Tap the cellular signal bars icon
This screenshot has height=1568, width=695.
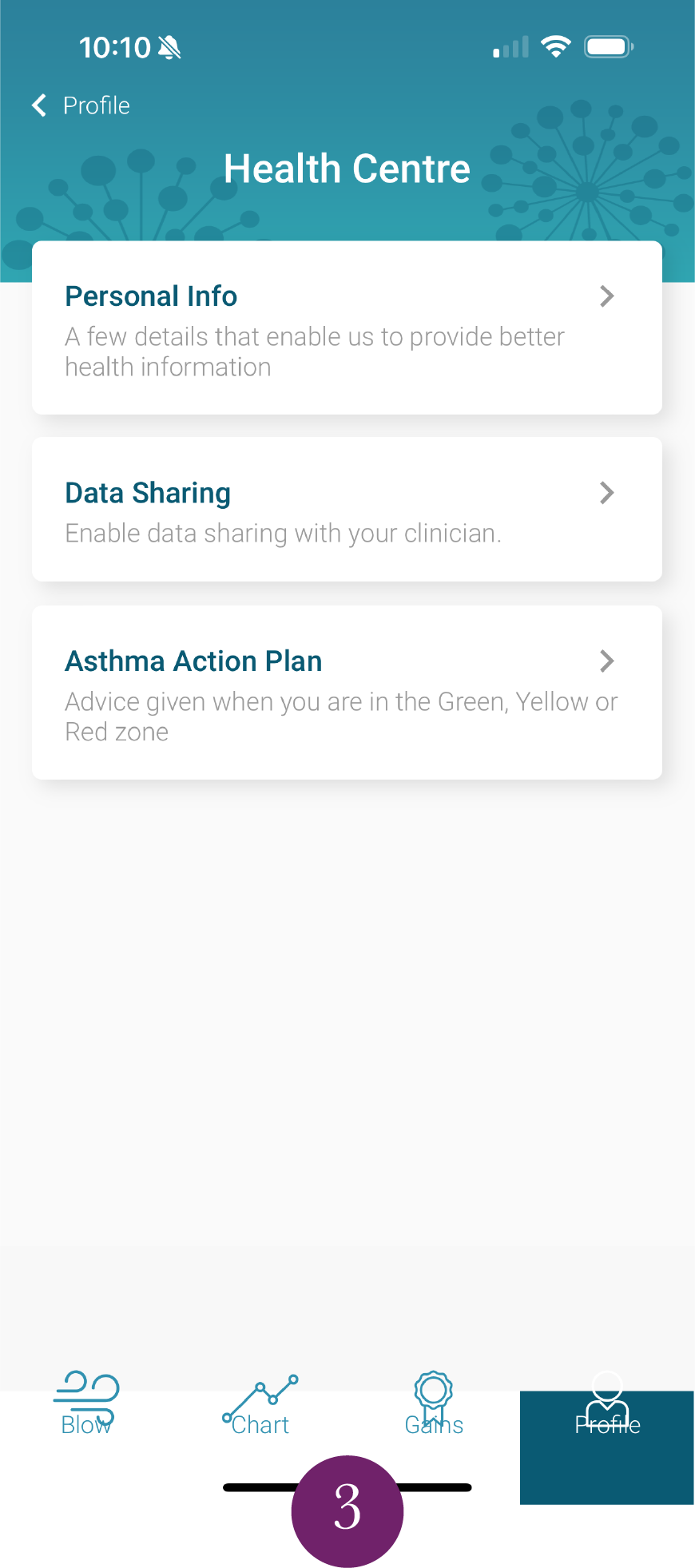(510, 48)
